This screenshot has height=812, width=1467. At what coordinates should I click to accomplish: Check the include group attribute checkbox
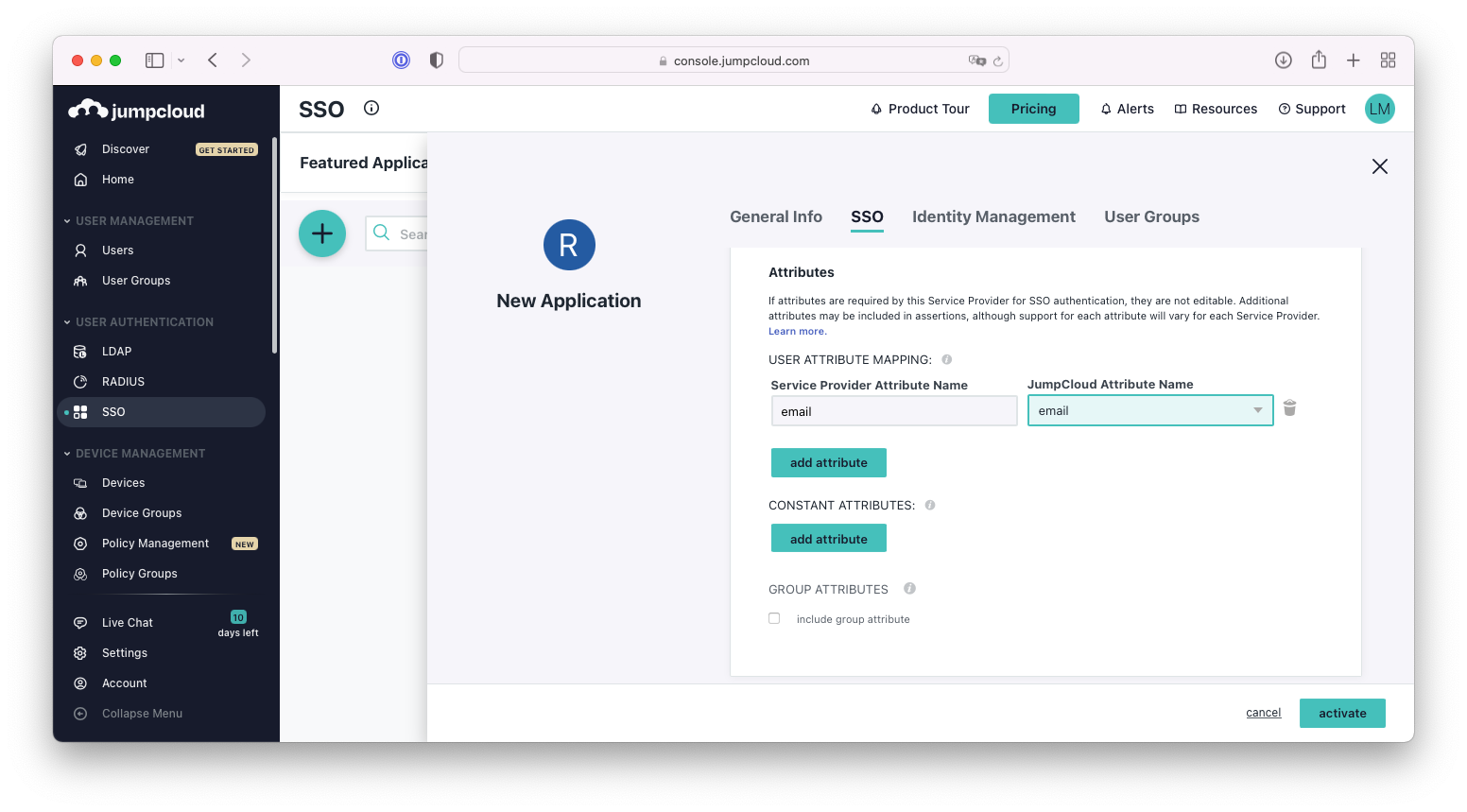point(774,618)
